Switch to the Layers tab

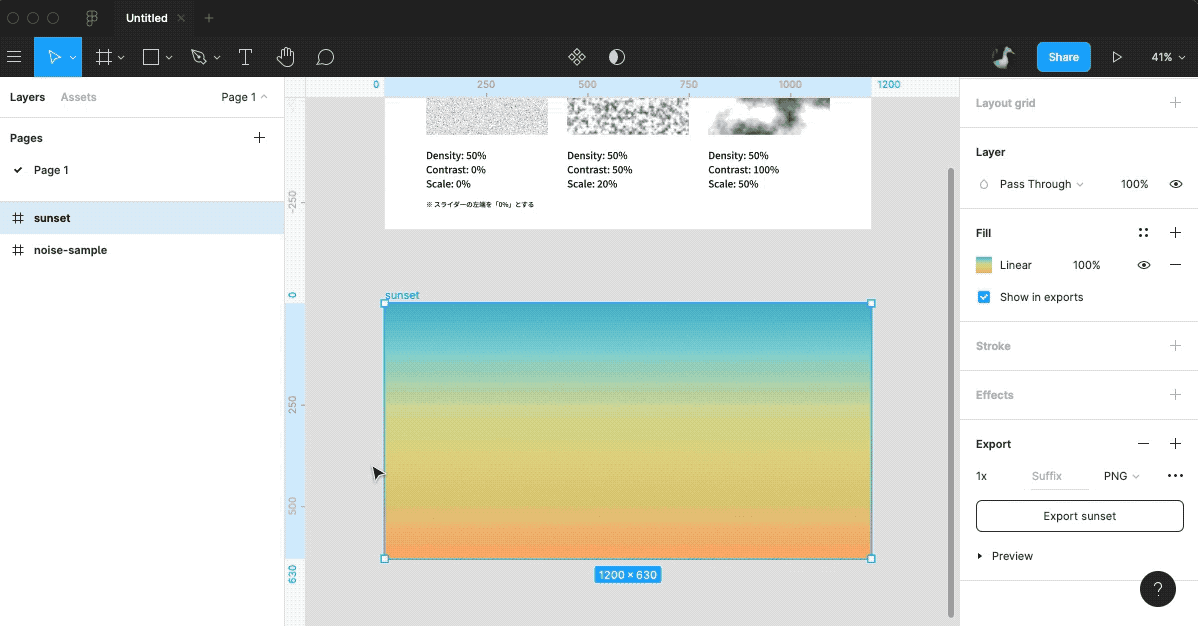pos(28,97)
